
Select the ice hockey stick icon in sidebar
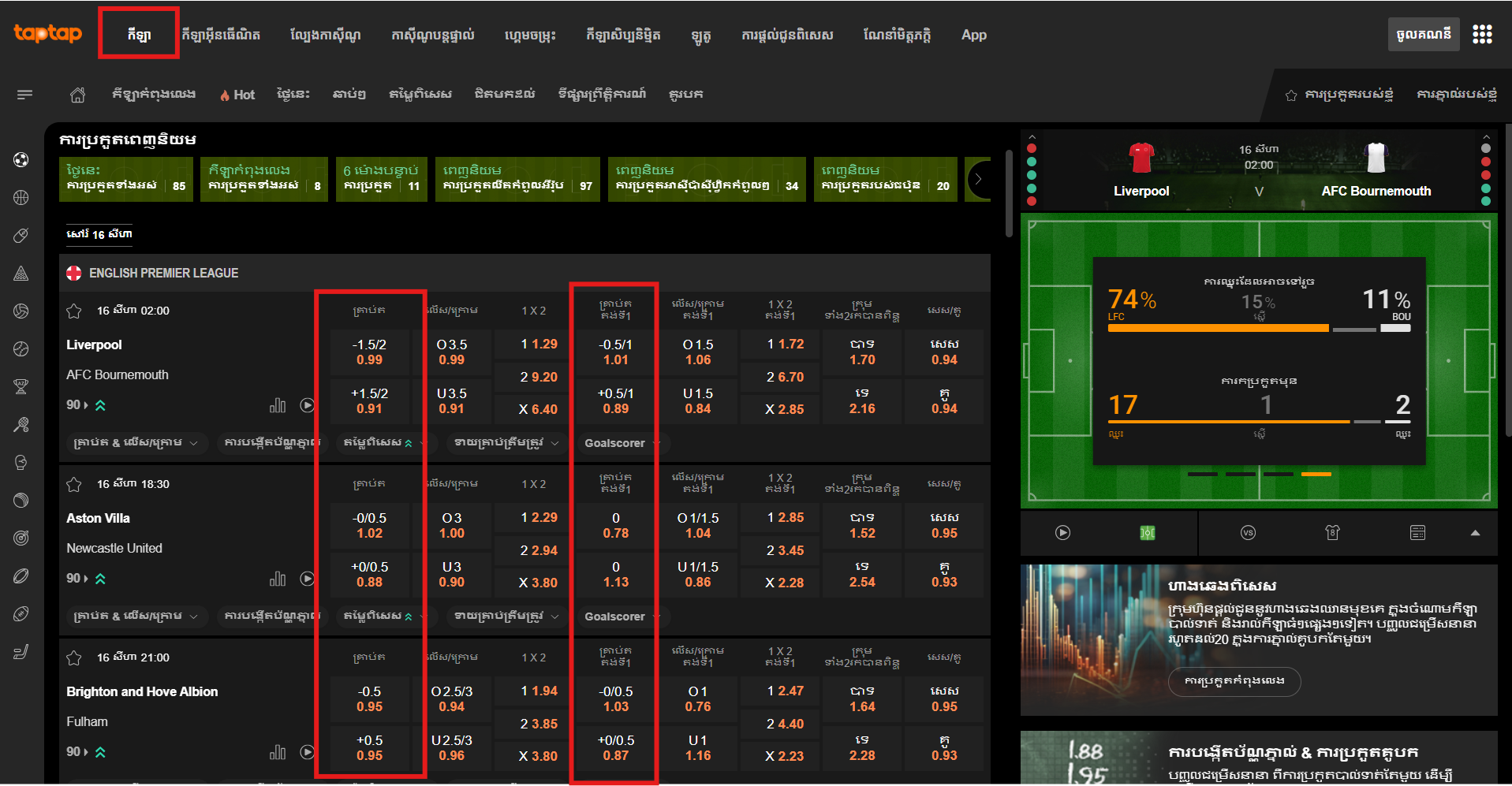[21, 652]
